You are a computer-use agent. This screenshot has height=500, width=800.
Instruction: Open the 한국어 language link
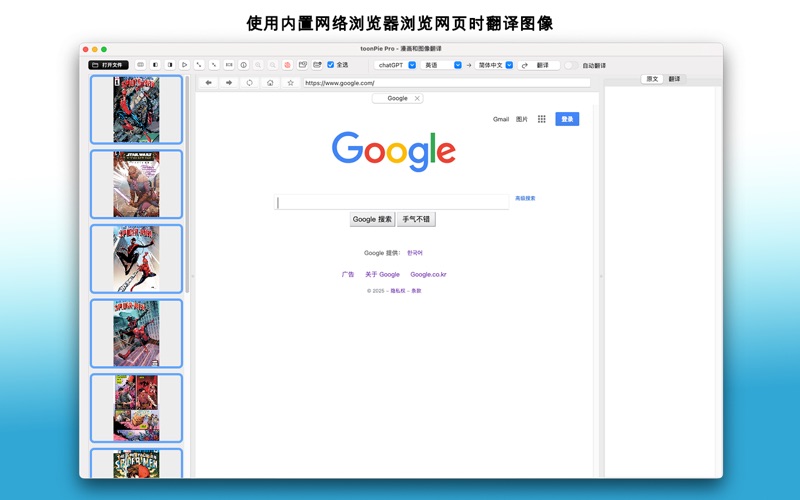pos(415,253)
